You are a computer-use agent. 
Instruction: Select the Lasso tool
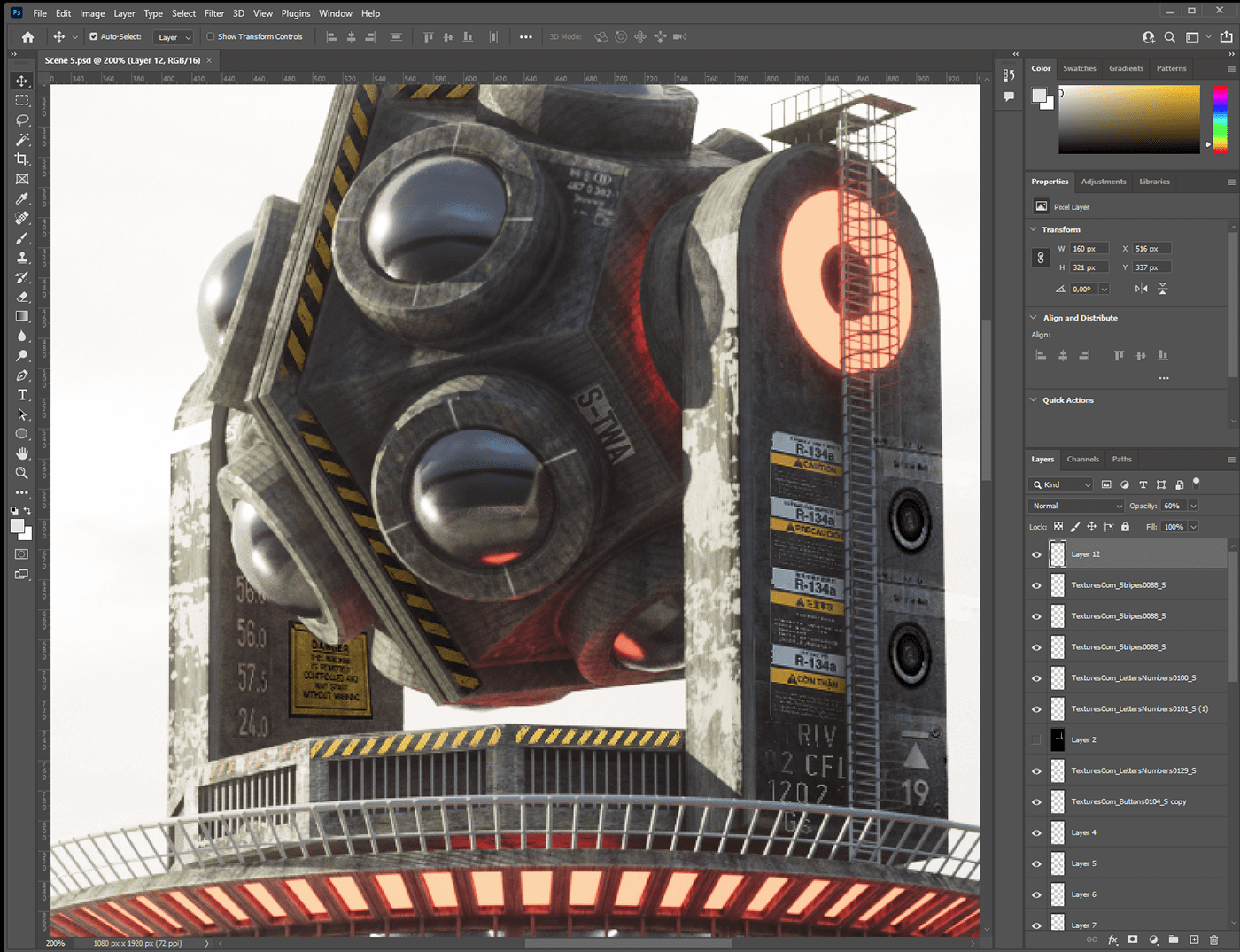[22, 120]
